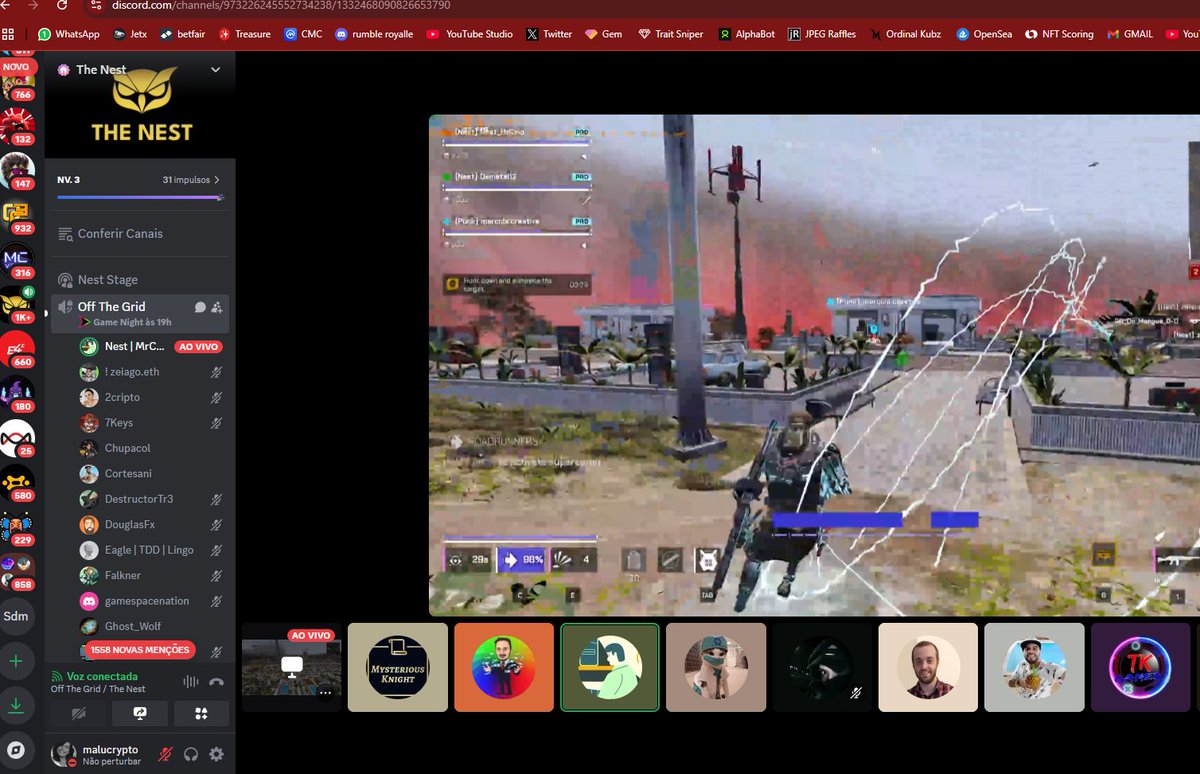This screenshot has width=1200, height=774.
Task: View site information icon in address bar
Action: 96,5
